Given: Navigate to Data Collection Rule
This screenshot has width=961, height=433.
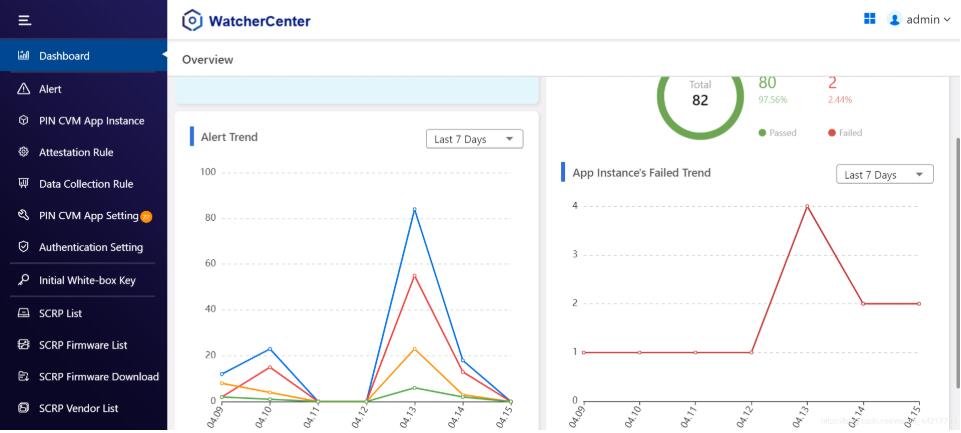Looking at the screenshot, I should coord(85,184).
